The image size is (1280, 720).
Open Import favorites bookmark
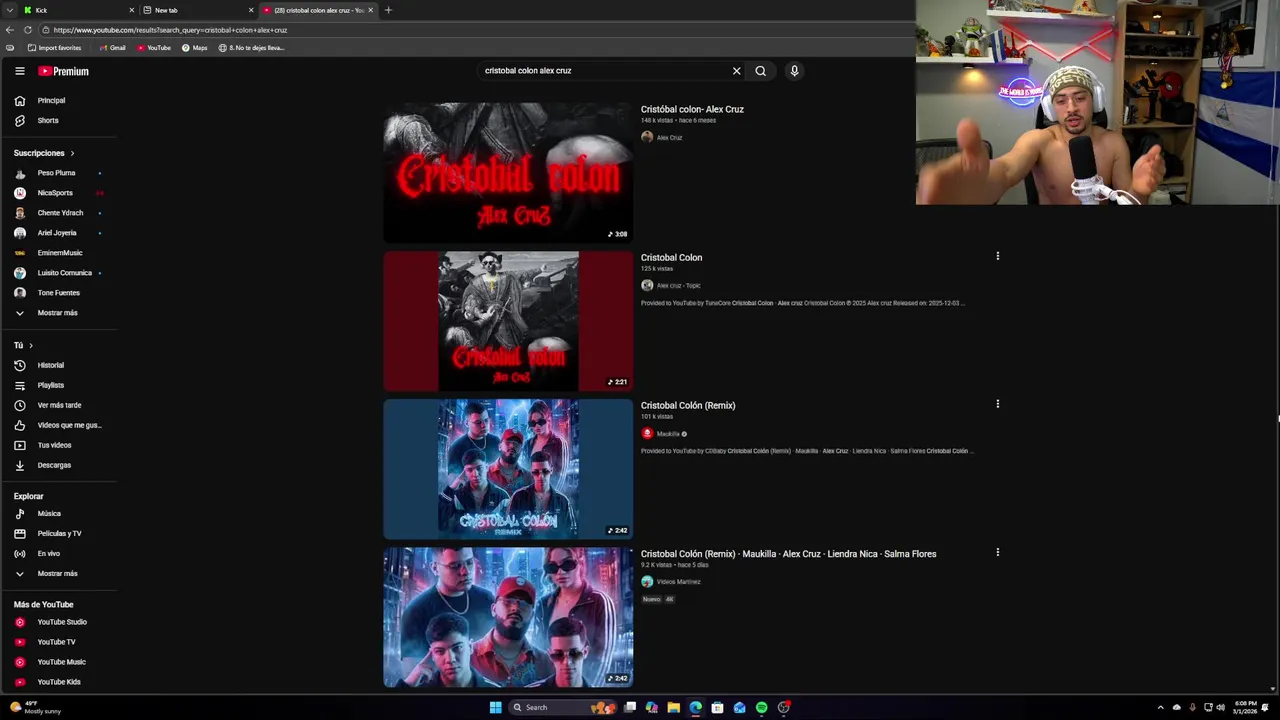point(55,48)
